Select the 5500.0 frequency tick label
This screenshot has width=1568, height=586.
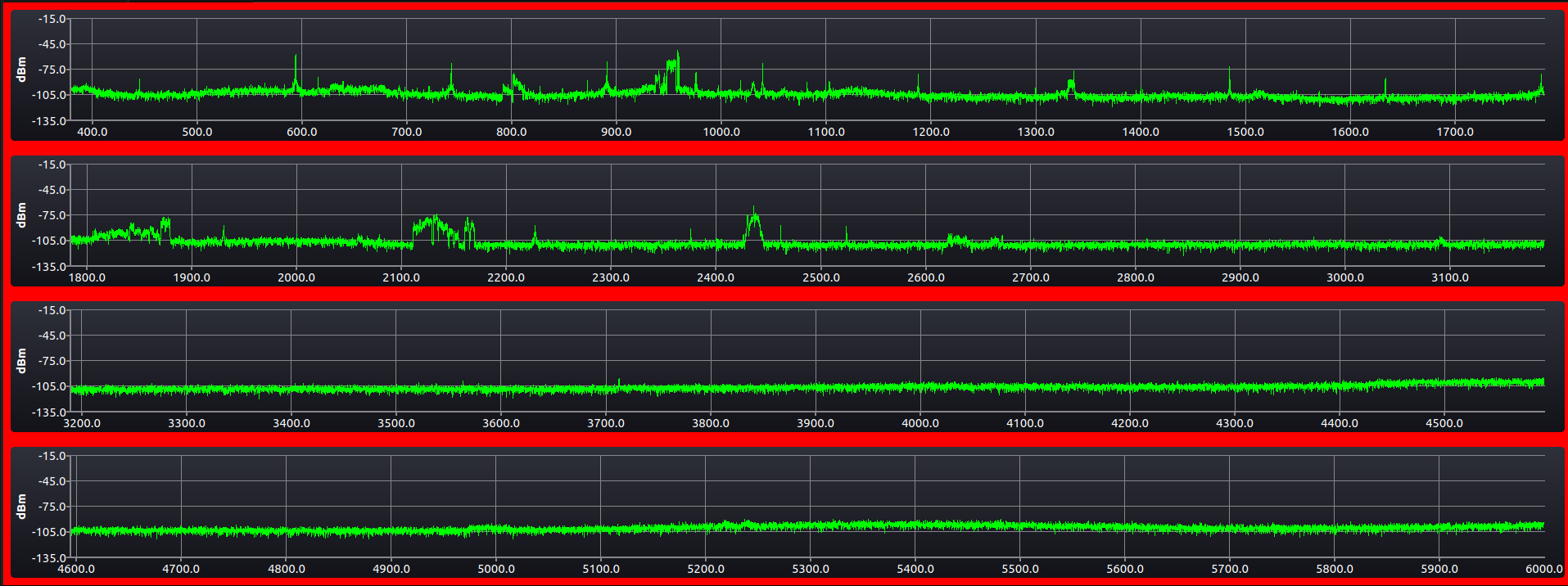pos(1020,569)
